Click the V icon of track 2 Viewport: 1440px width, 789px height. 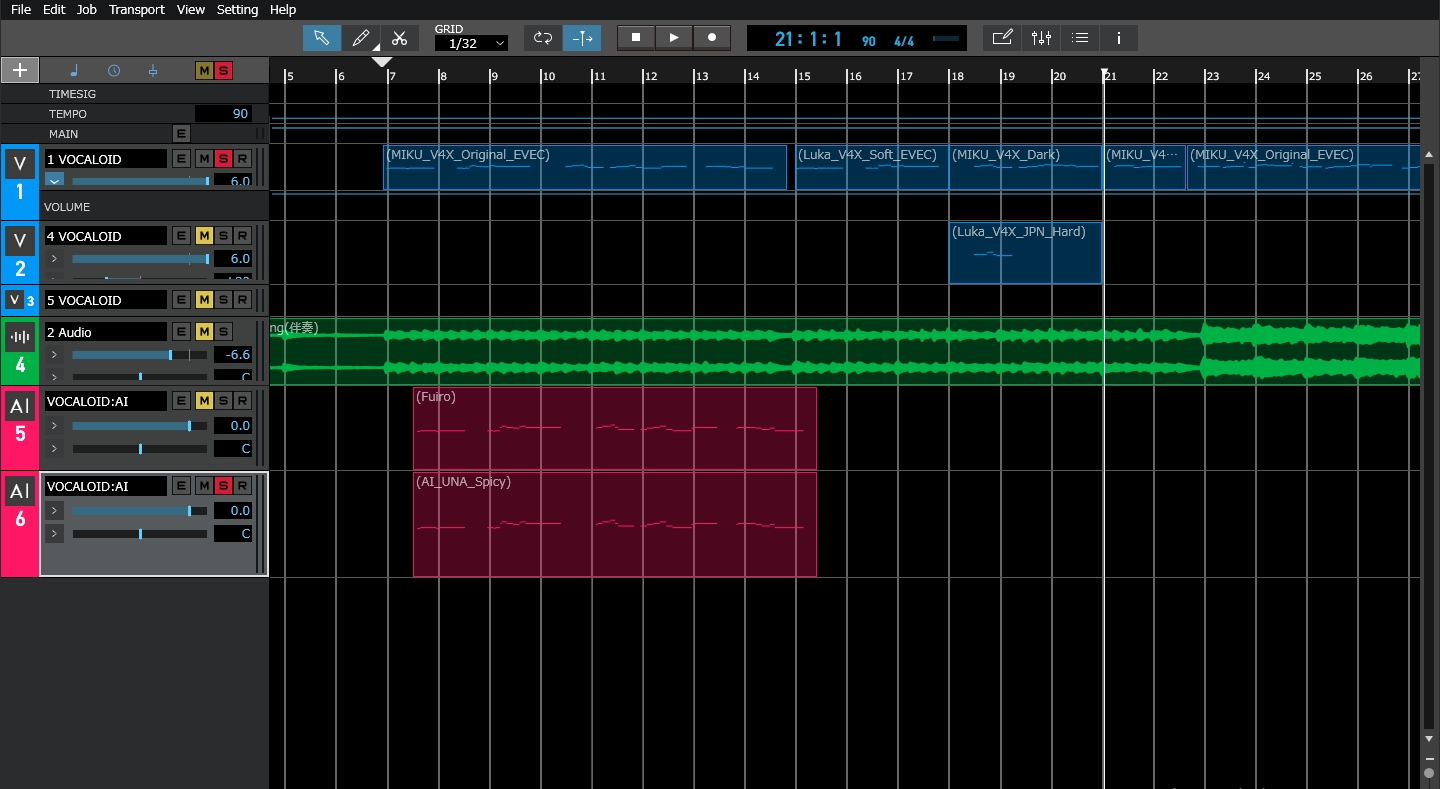click(19, 241)
